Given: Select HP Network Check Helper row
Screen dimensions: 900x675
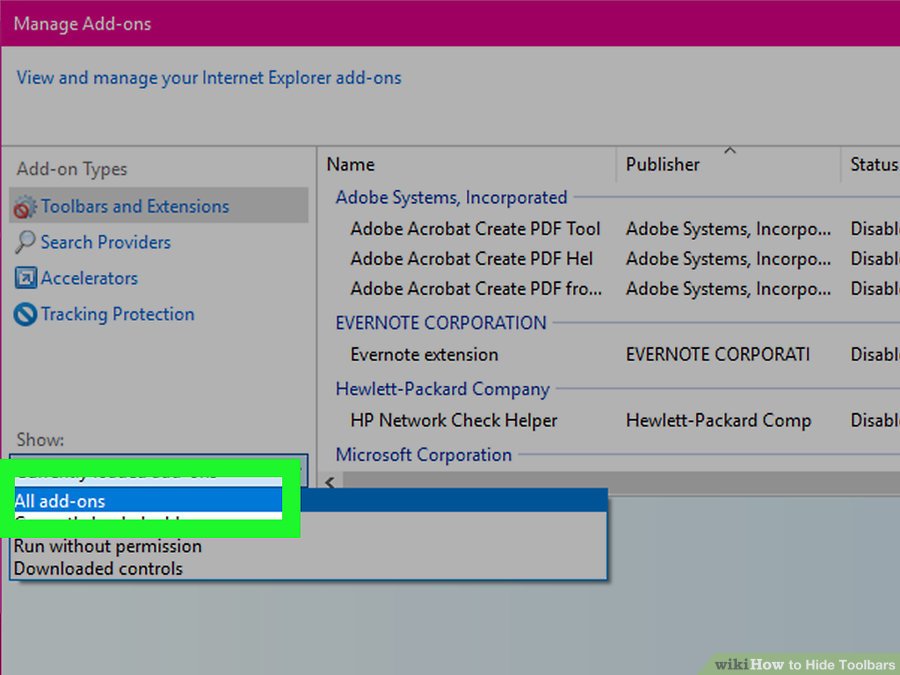Looking at the screenshot, I should pyautogui.click(x=620, y=421).
